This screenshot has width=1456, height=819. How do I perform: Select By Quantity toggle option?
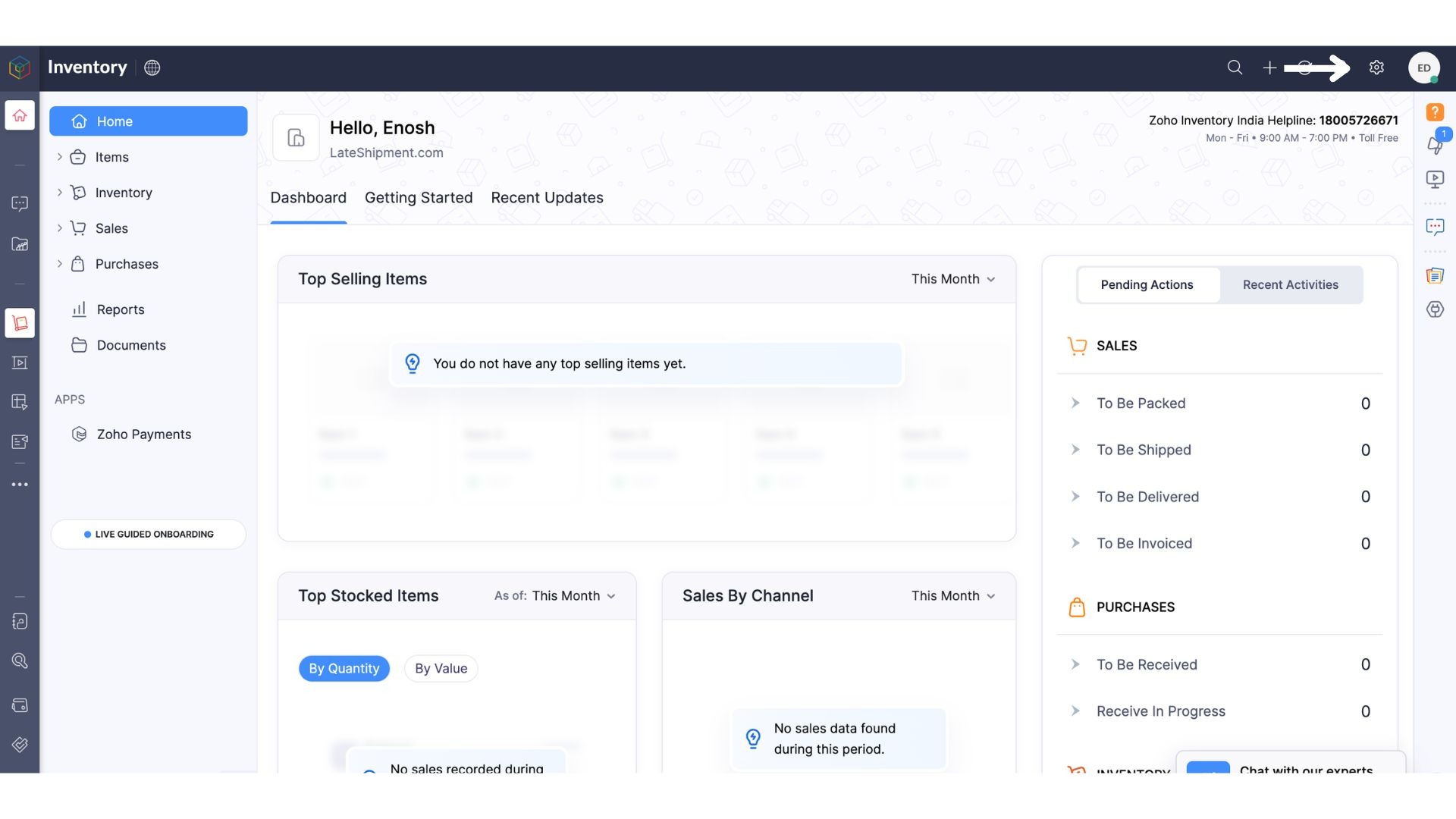(x=344, y=668)
